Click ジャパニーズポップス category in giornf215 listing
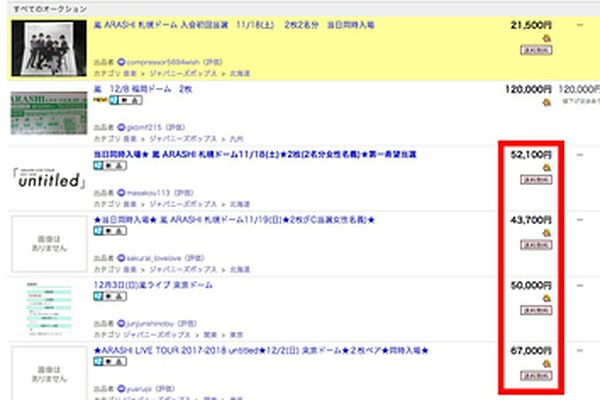This screenshot has width=600, height=400. (x=183, y=139)
